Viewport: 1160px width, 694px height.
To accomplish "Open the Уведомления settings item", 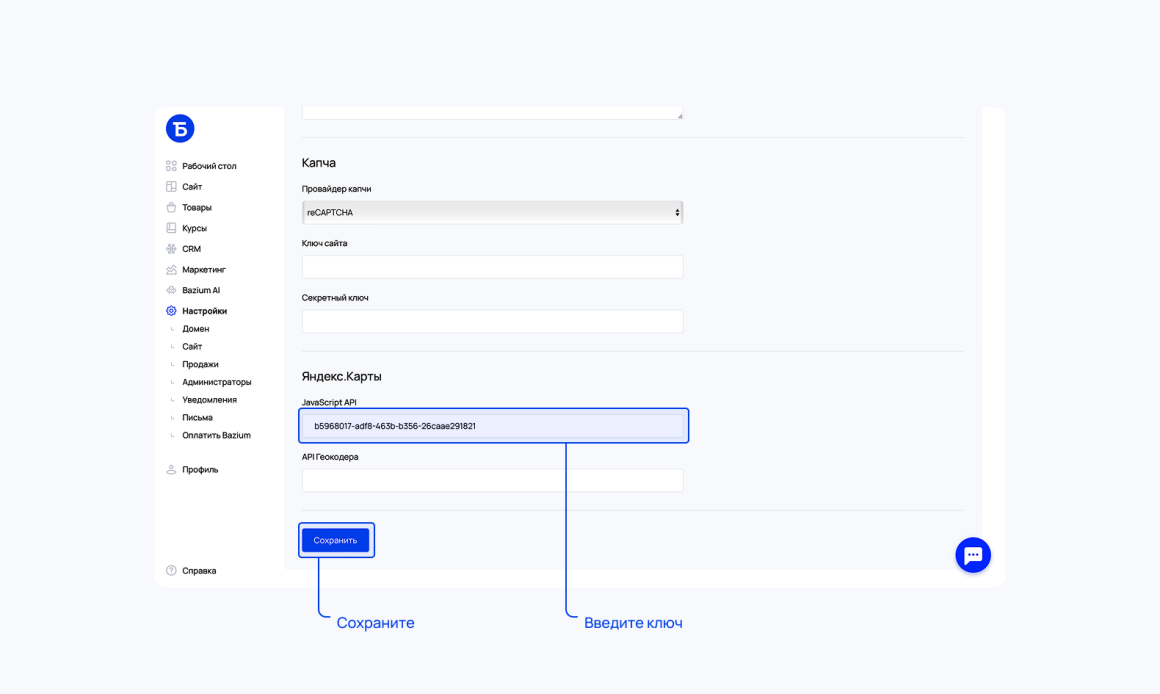I will tap(209, 400).
